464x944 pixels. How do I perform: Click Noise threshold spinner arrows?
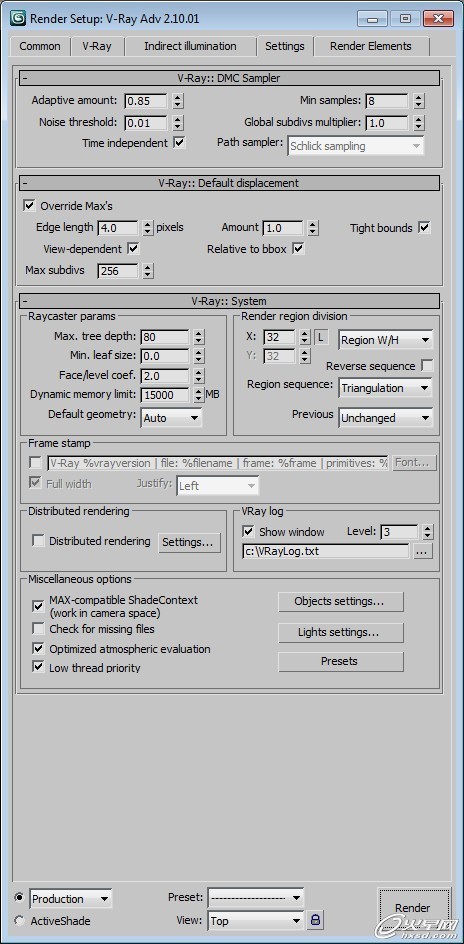click(x=178, y=123)
